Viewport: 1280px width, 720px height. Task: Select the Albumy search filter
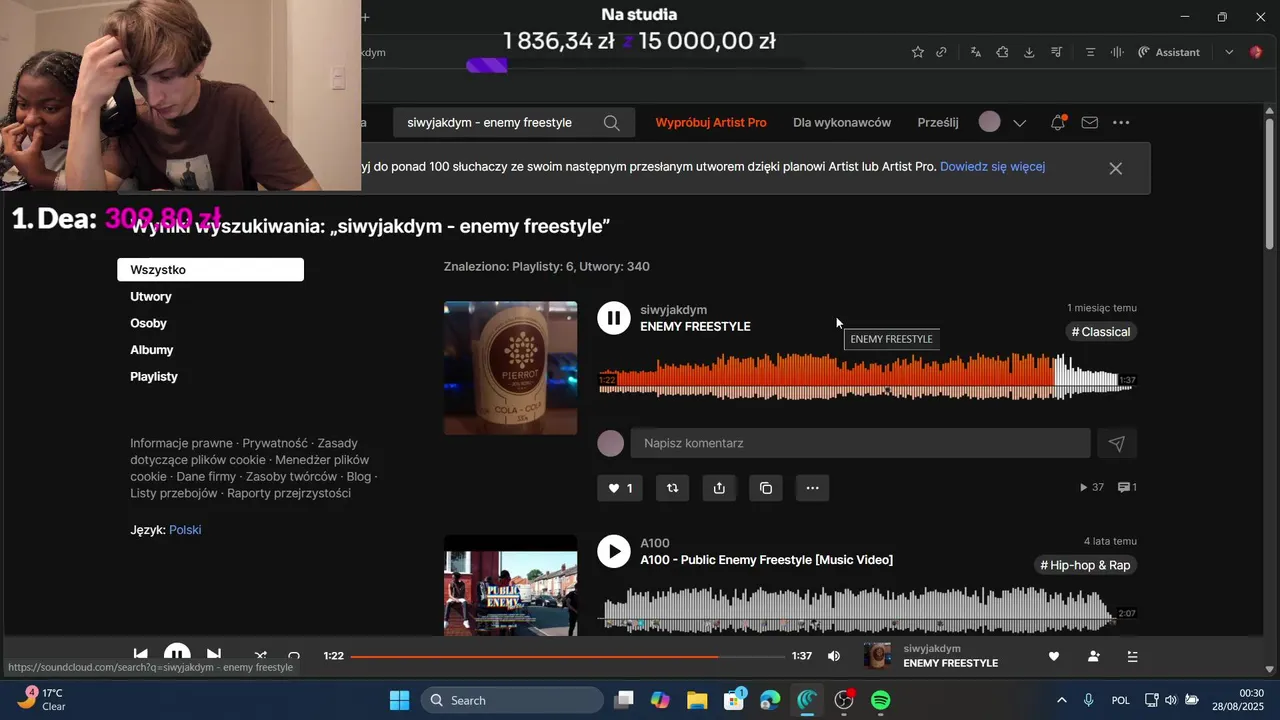click(152, 350)
